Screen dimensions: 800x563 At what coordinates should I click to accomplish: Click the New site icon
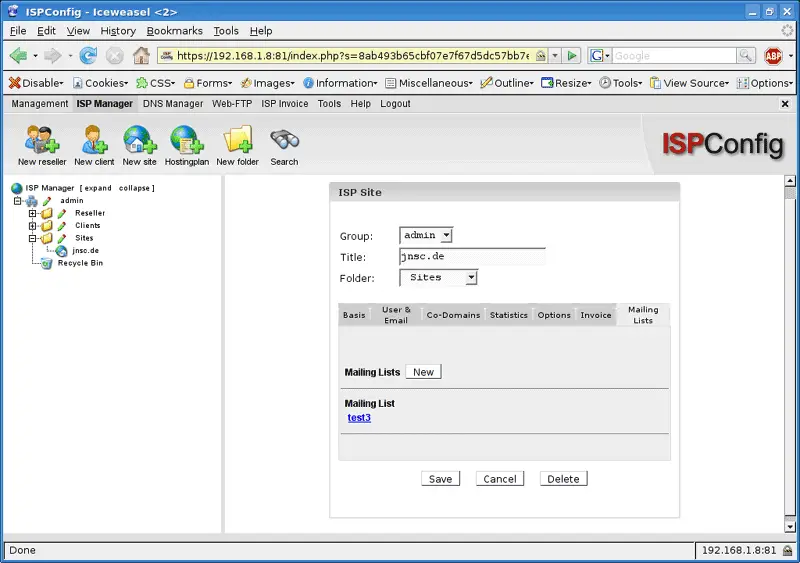pyautogui.click(x=139, y=140)
